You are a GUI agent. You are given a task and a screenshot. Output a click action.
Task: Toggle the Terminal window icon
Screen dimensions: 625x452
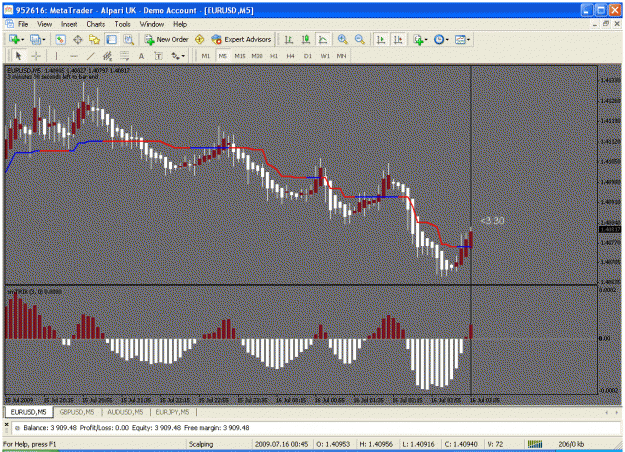click(111, 39)
